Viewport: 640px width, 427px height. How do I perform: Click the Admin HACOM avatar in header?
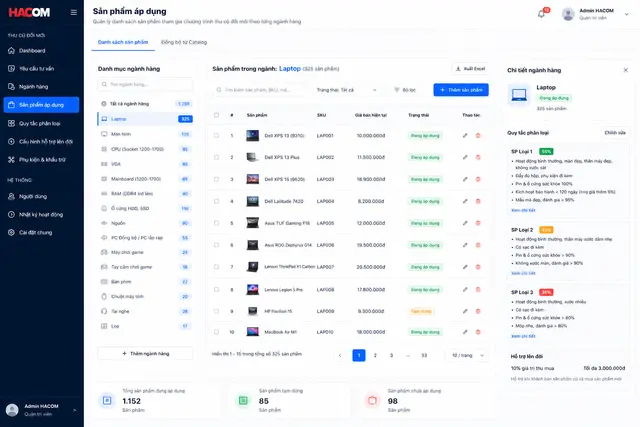[568, 14]
